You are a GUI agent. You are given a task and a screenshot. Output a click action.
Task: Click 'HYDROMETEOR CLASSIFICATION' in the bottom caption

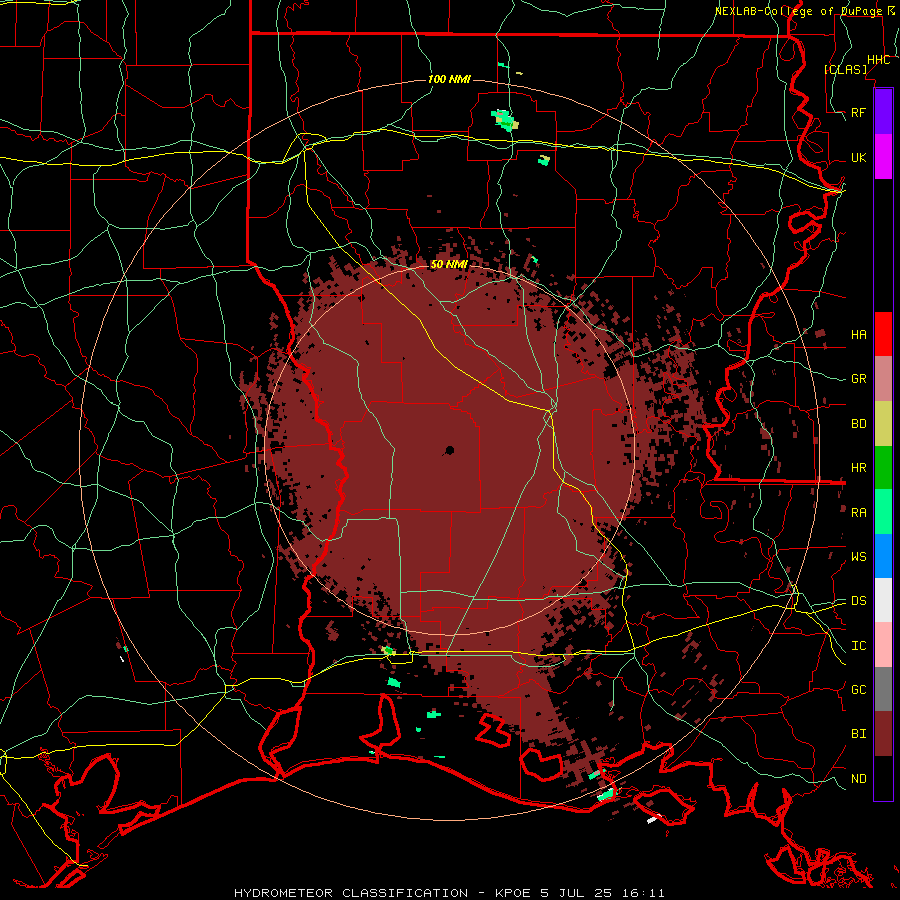coord(351,893)
